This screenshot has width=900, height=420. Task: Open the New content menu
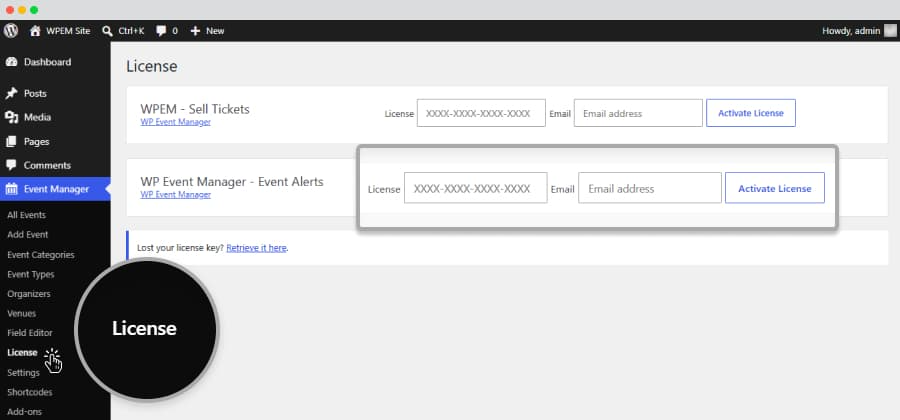[207, 31]
